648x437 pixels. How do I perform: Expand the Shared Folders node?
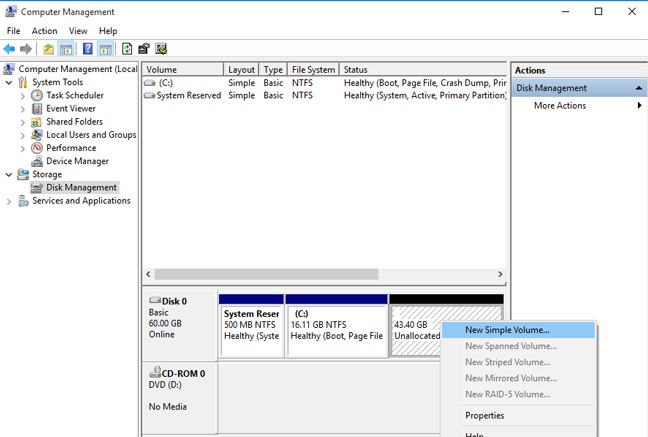click(x=23, y=122)
